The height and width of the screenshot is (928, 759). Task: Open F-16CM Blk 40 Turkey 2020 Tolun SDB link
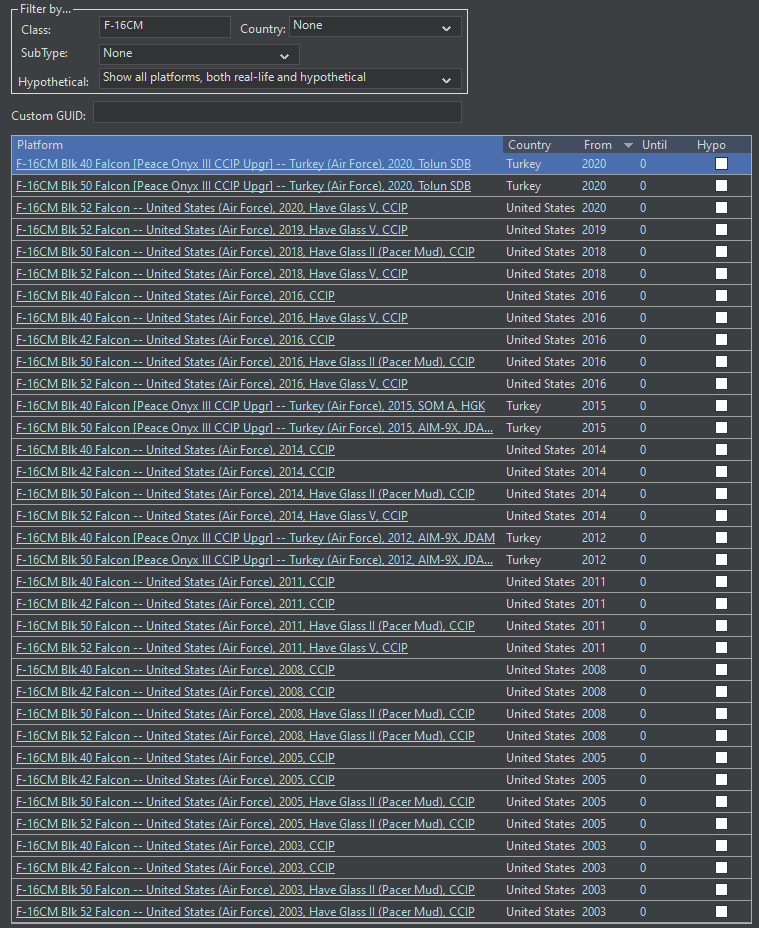coord(243,164)
